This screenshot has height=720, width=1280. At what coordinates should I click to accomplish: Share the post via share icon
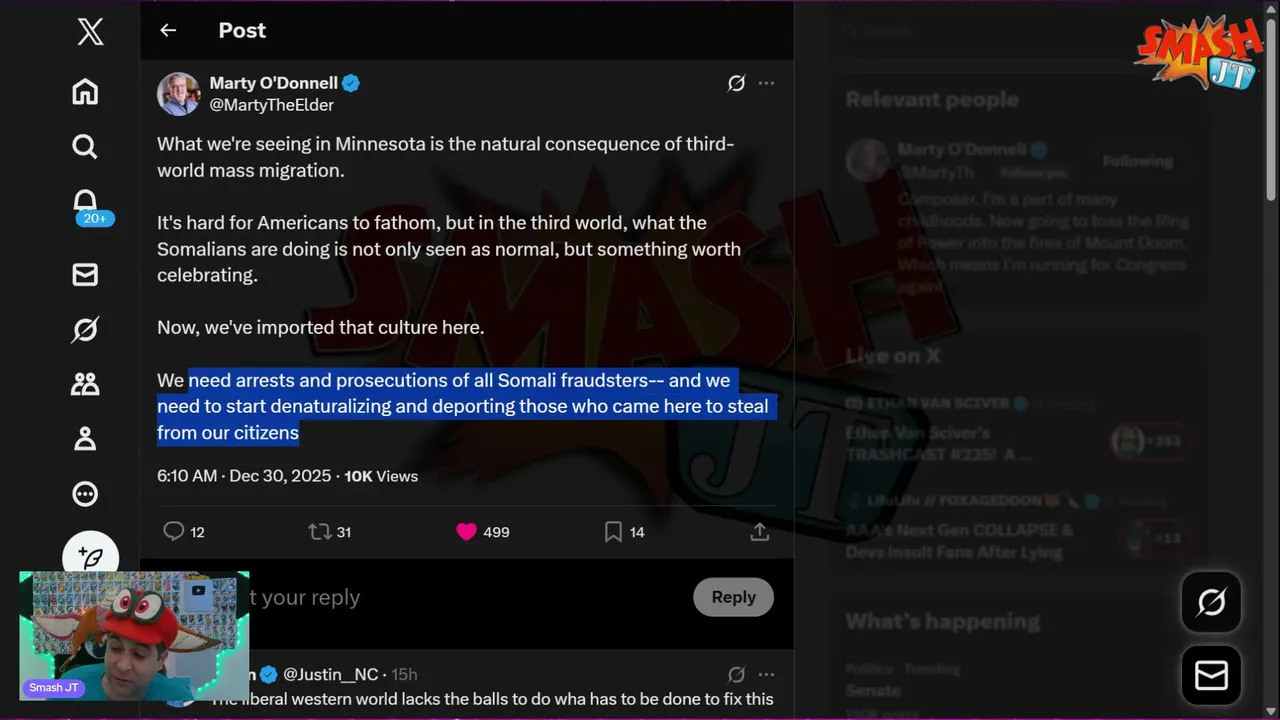point(760,532)
